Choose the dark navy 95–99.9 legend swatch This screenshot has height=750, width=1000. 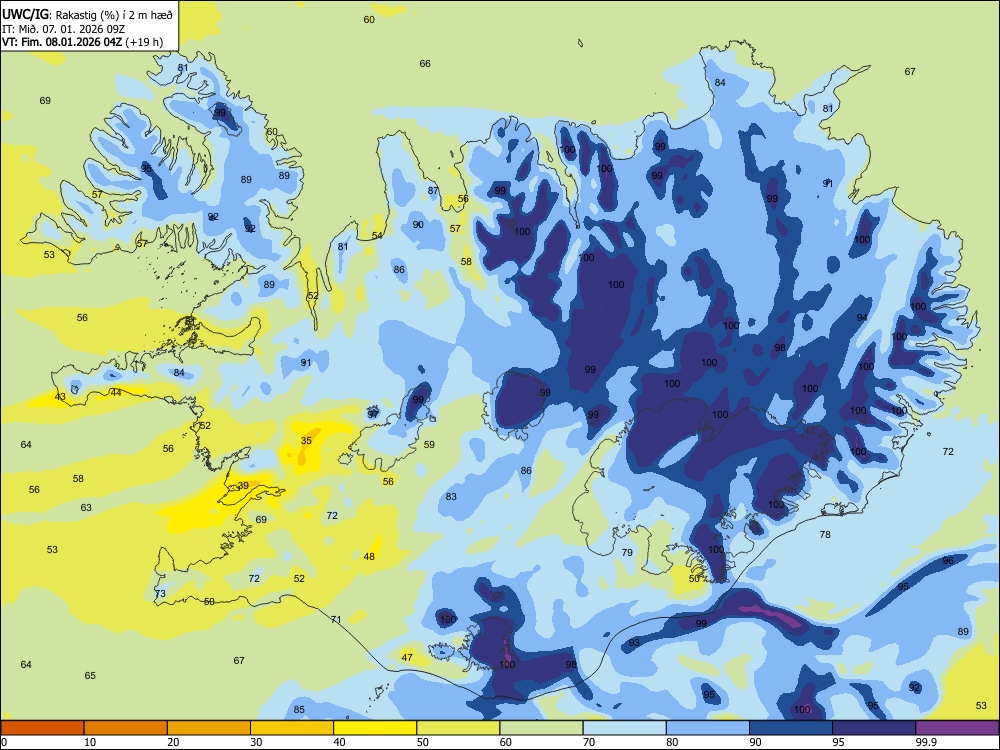tap(874, 728)
